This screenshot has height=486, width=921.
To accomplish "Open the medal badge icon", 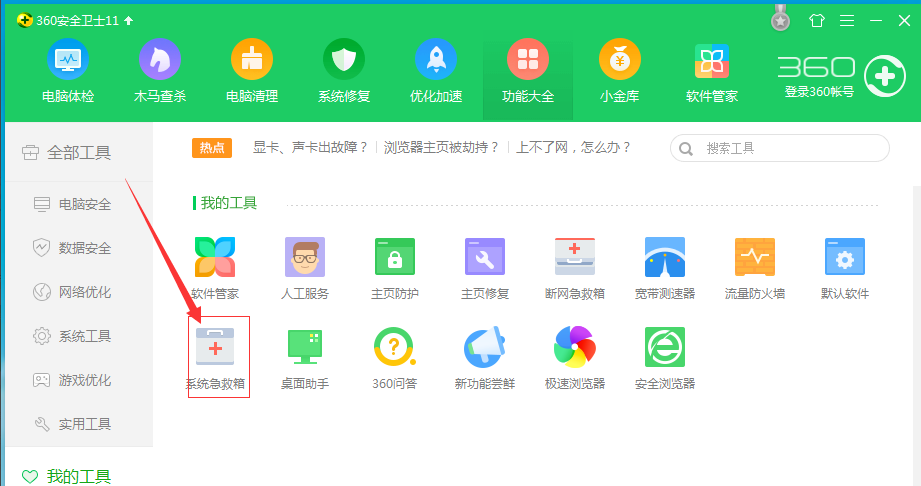I will (x=780, y=19).
